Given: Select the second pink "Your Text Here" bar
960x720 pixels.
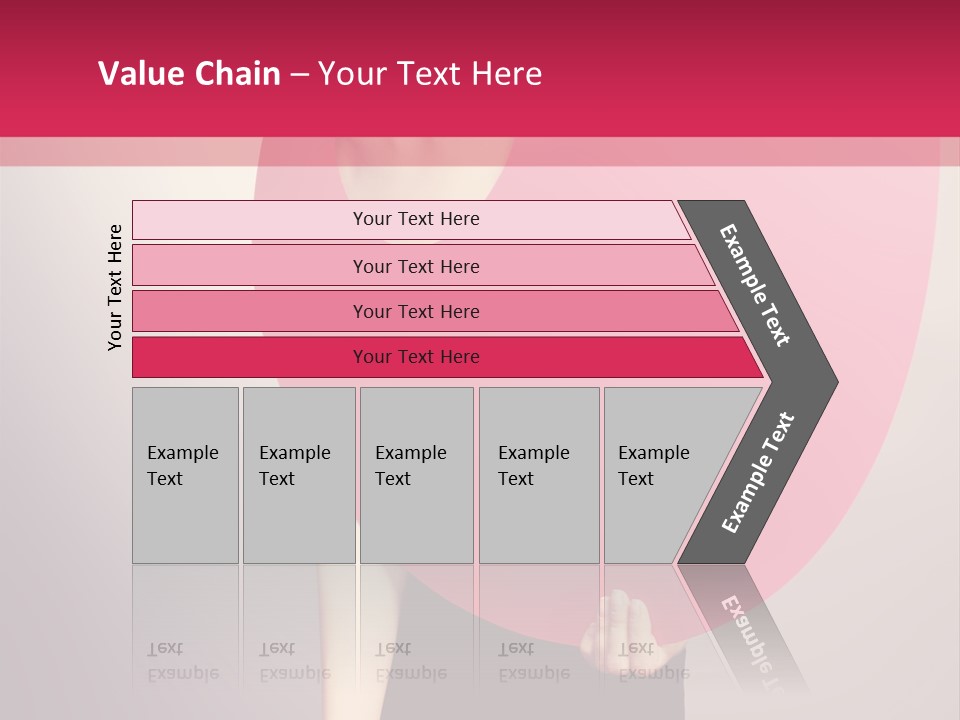Looking at the screenshot, I should pyautogui.click(x=416, y=266).
